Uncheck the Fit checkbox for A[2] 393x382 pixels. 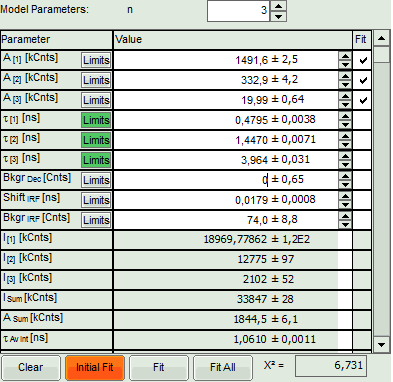pyautogui.click(x=363, y=80)
